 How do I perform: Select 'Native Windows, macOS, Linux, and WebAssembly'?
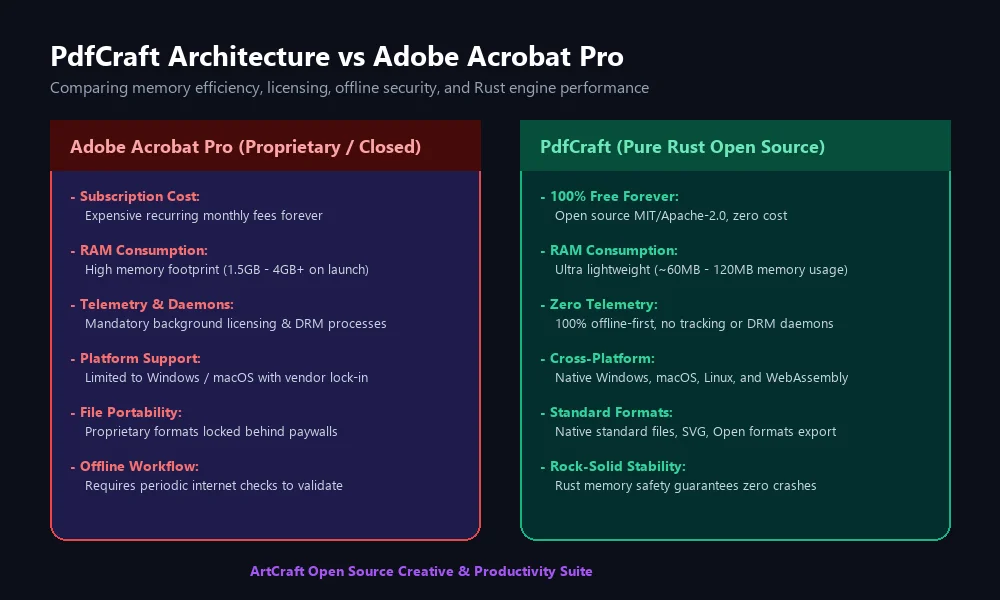(702, 377)
